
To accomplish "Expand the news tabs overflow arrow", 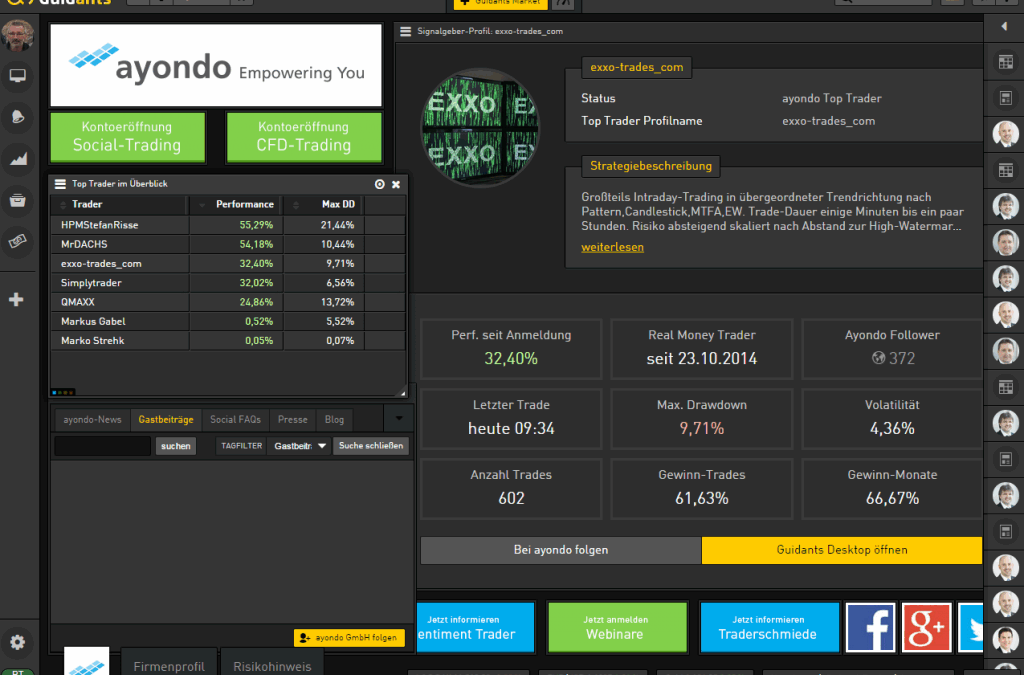I will (x=399, y=418).
